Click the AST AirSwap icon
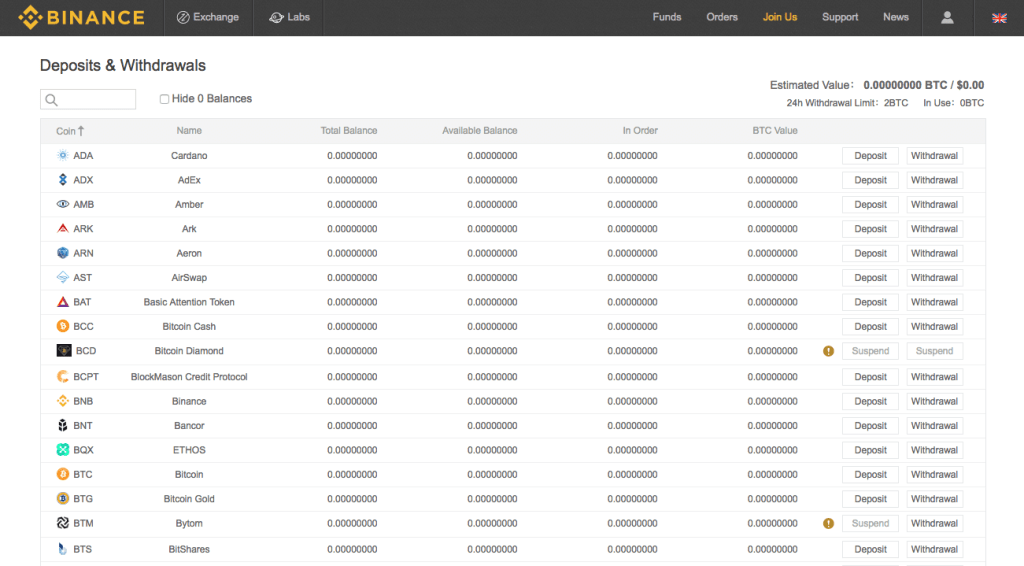This screenshot has height=566, width=1024. (63, 277)
